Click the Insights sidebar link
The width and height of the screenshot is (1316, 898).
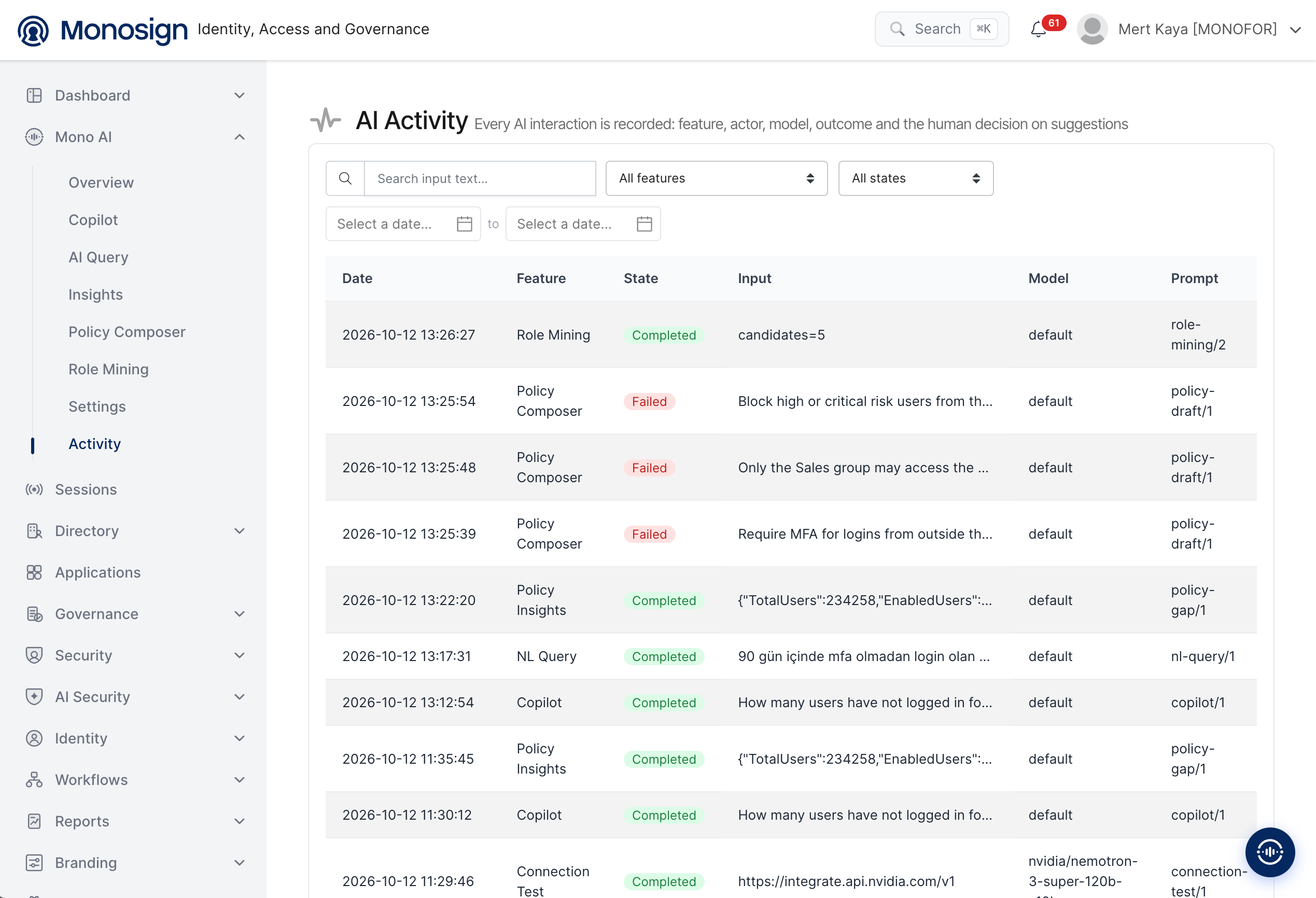click(x=95, y=294)
